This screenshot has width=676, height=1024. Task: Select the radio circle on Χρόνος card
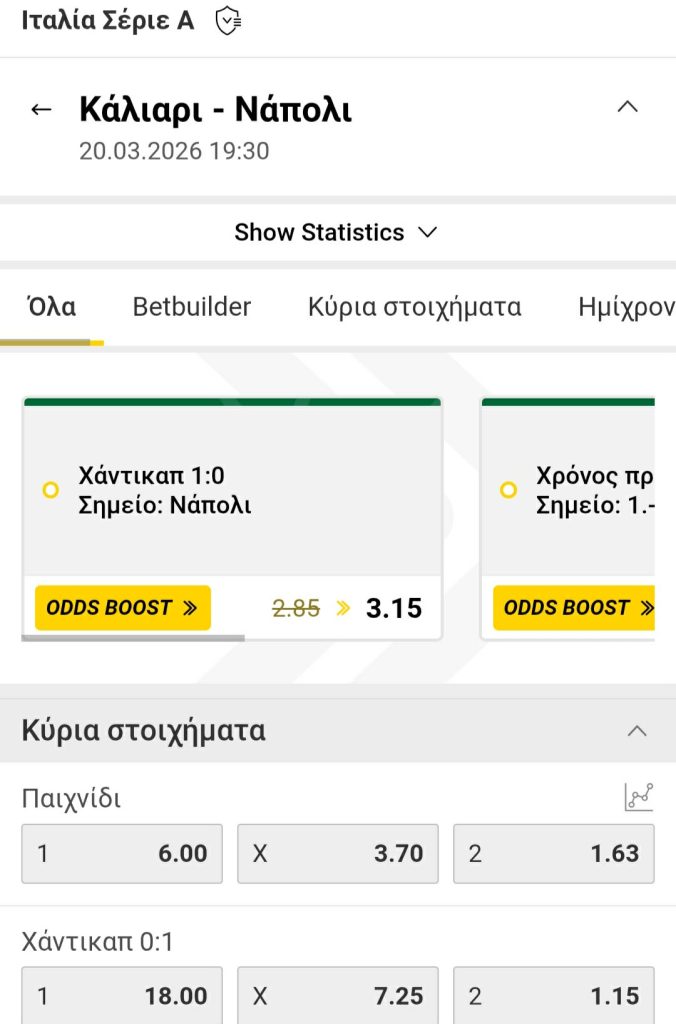click(x=508, y=490)
